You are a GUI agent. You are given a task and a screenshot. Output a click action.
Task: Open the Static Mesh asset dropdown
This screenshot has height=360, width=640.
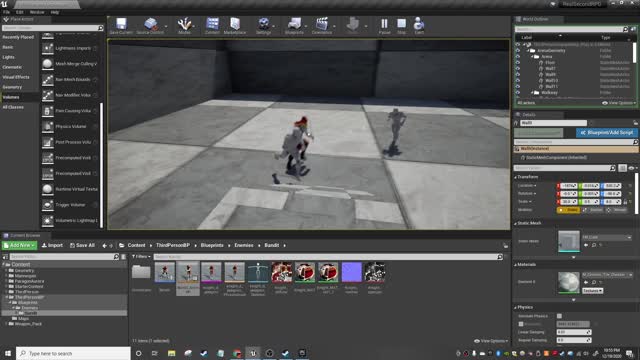point(607,237)
